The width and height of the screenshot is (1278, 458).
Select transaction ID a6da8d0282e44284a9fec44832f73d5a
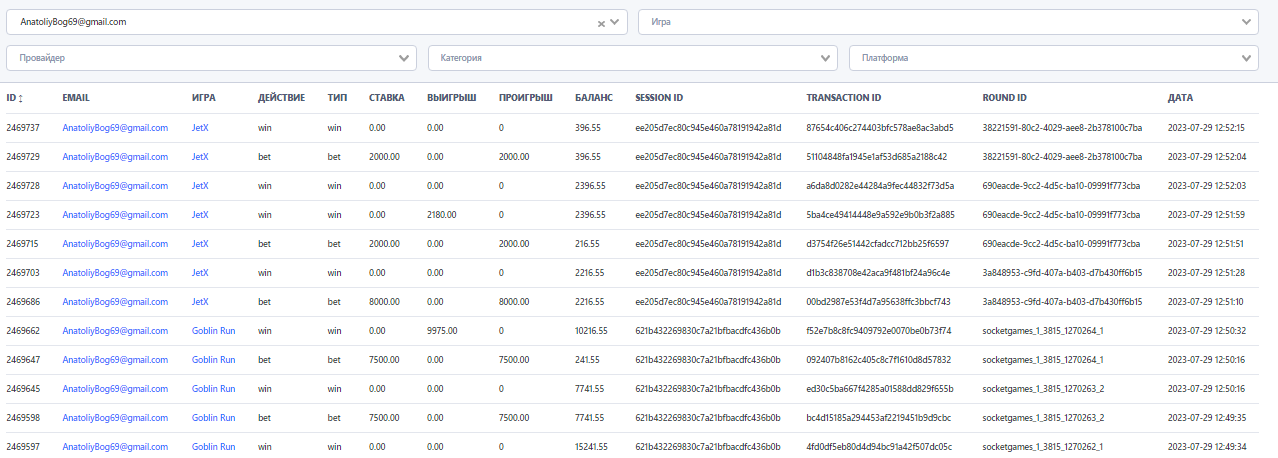pyautogui.click(x=880, y=186)
